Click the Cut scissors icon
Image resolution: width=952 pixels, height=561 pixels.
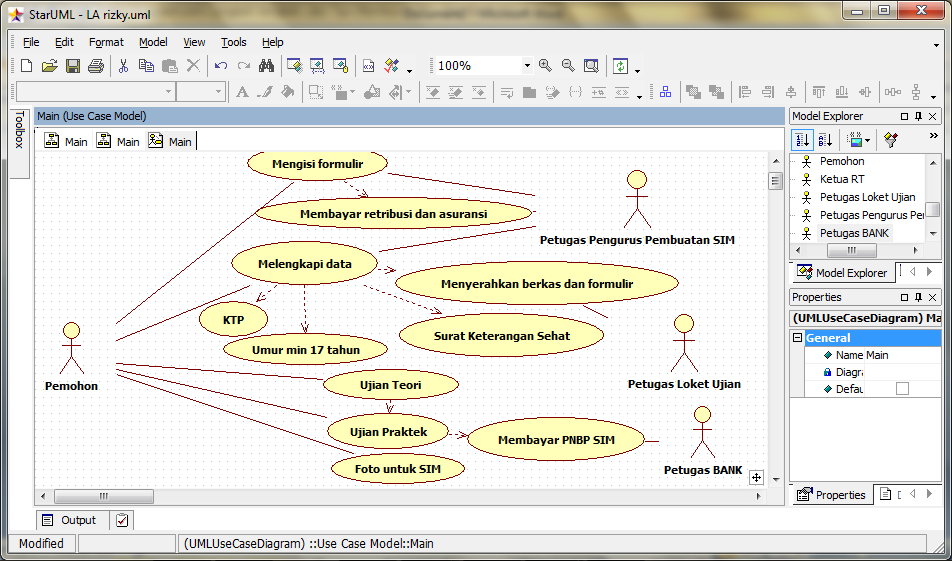(x=123, y=66)
